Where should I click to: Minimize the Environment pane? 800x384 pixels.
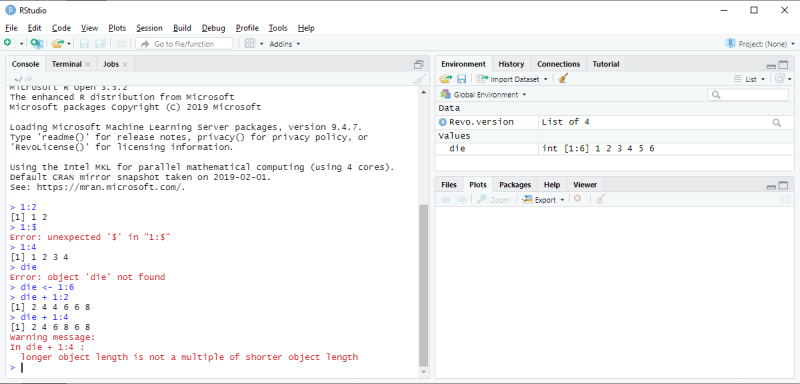(771, 66)
